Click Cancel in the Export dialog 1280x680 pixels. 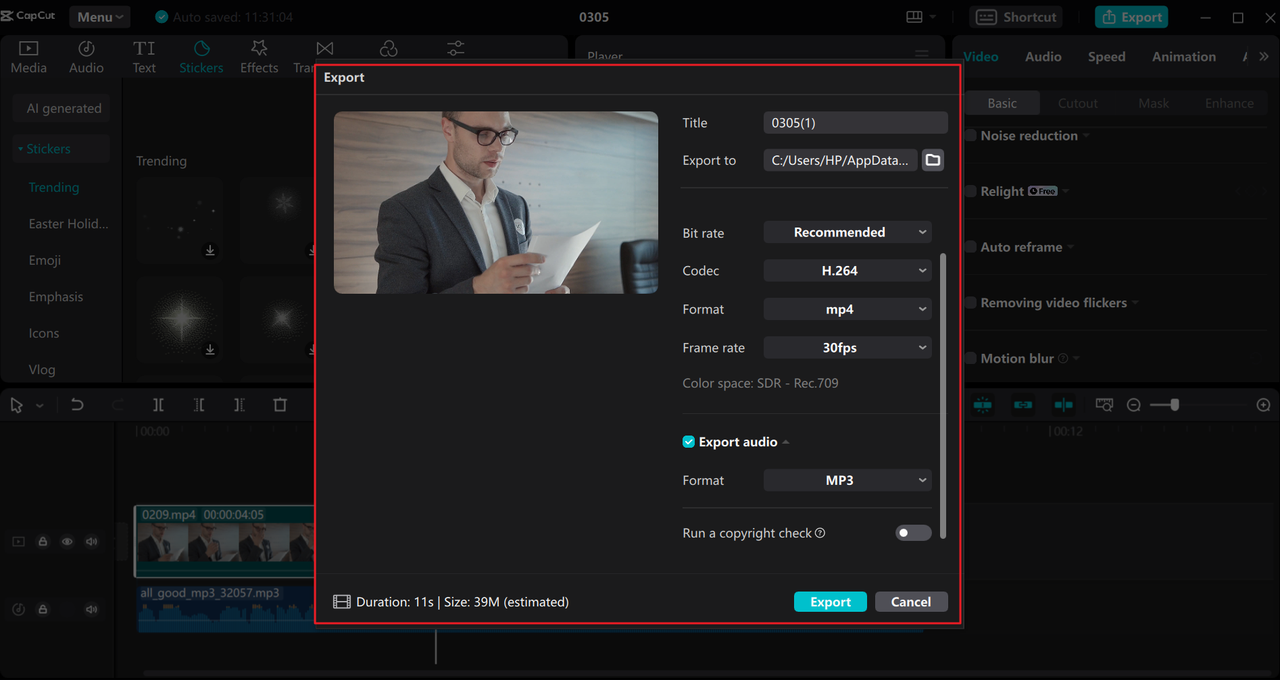[911, 602]
